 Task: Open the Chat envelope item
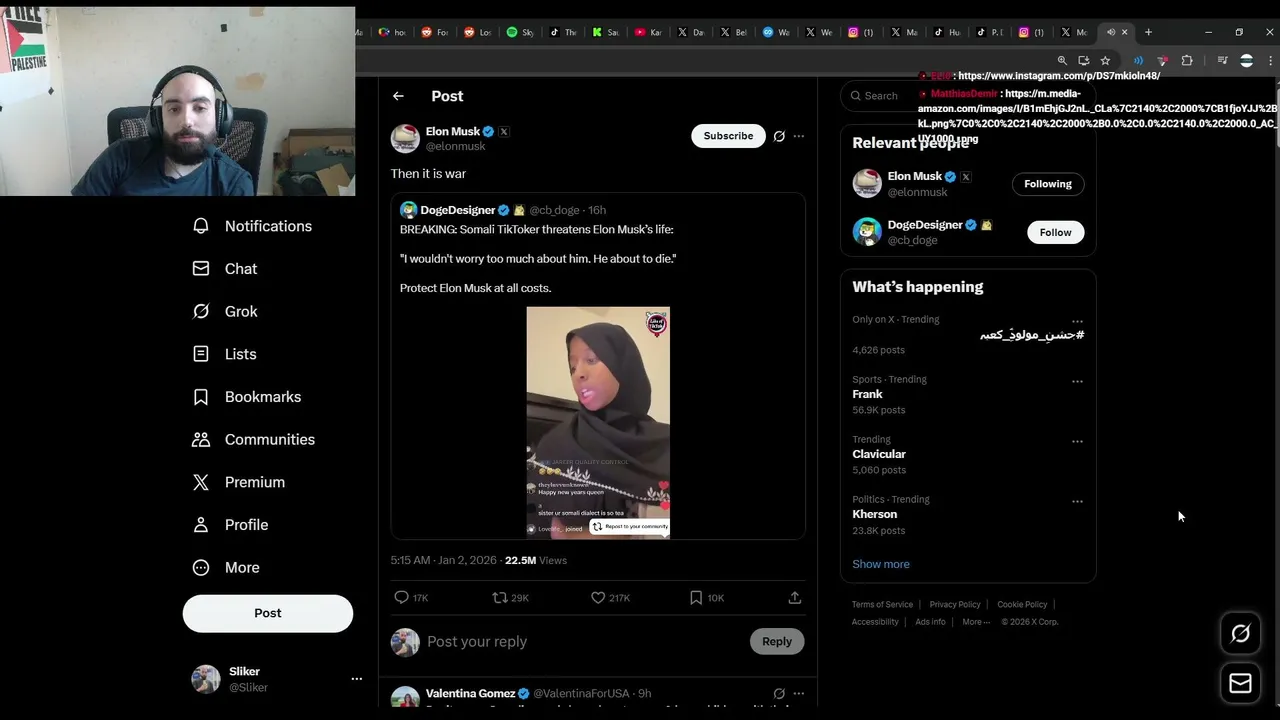pyautogui.click(x=225, y=269)
